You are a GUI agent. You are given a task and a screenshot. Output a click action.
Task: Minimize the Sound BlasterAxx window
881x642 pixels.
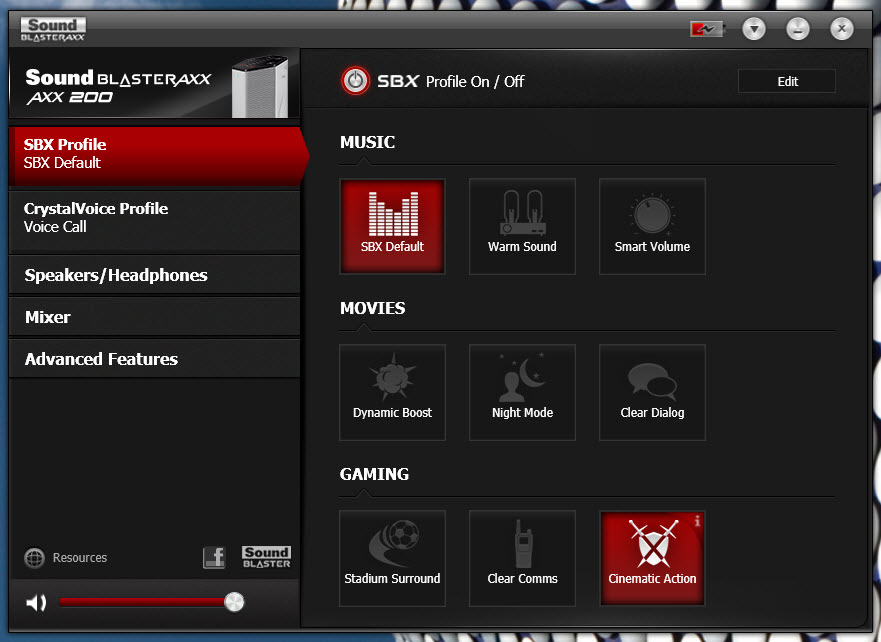point(798,29)
